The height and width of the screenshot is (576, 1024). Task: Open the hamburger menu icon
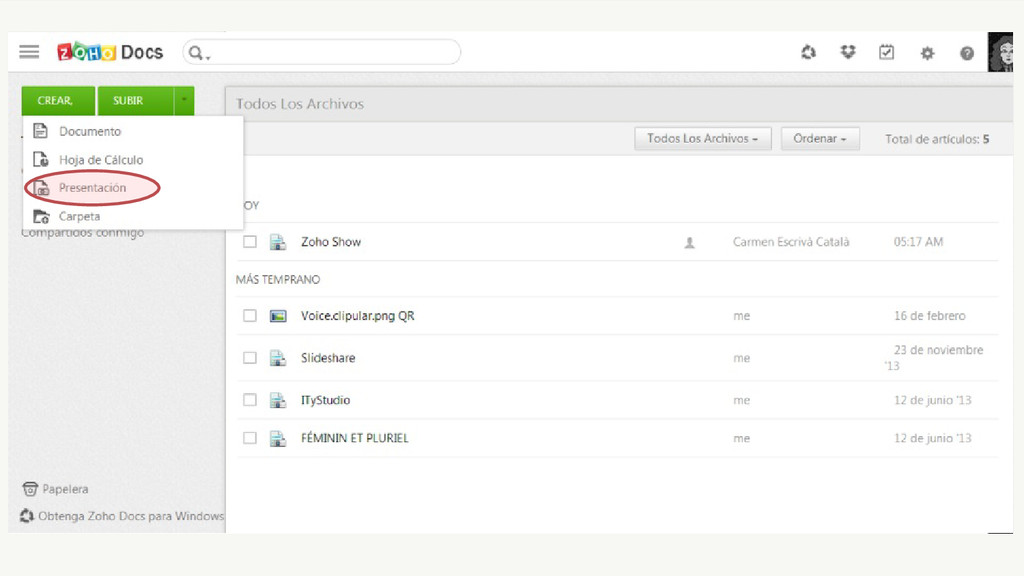click(29, 52)
